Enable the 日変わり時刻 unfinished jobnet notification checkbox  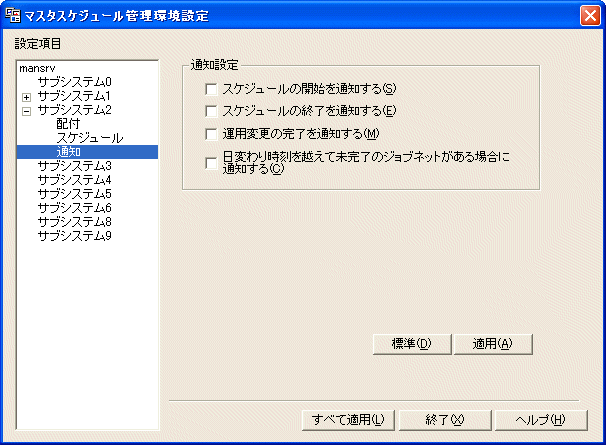pyautogui.click(x=211, y=163)
